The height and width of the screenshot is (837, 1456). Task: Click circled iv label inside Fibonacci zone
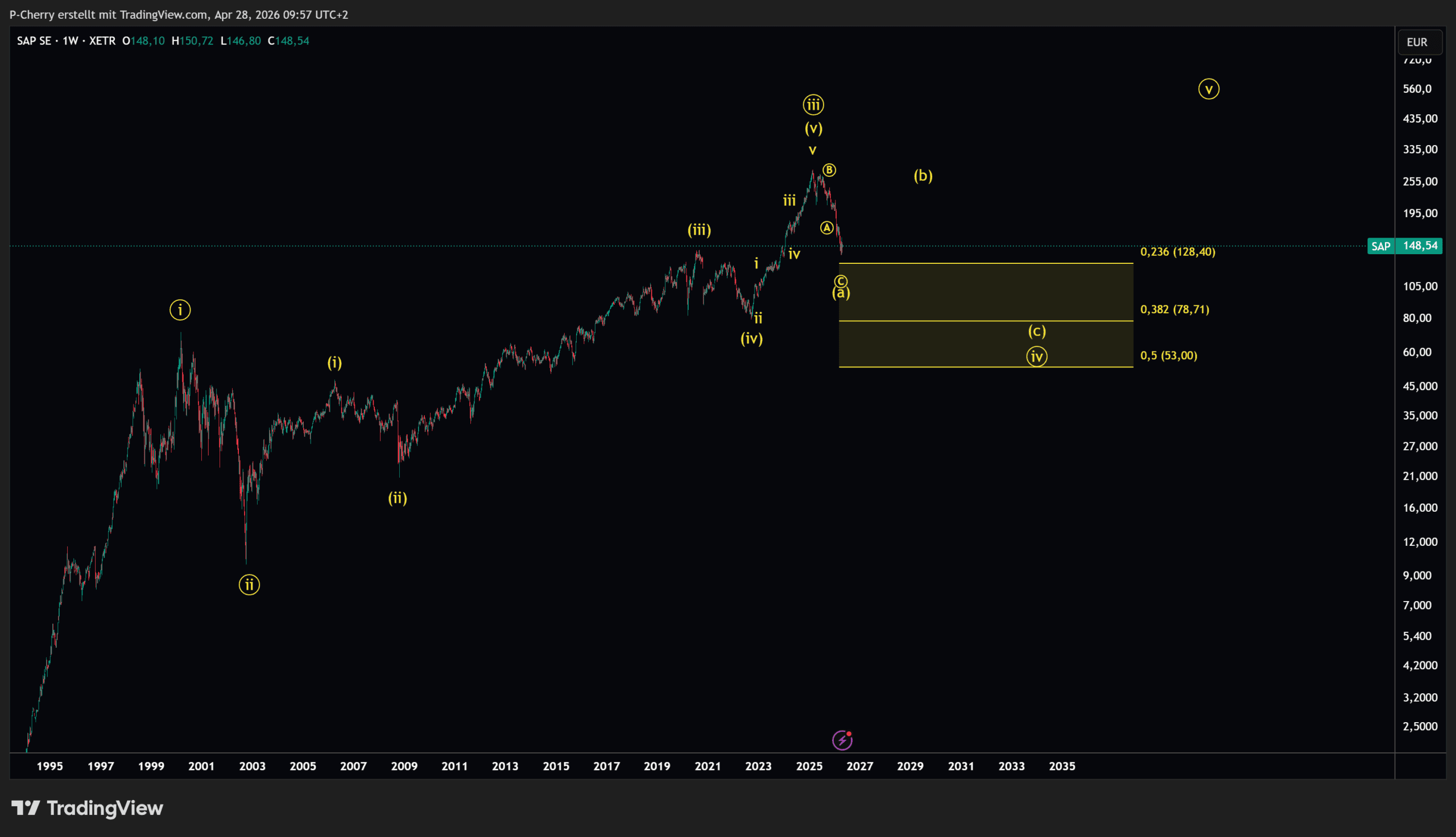tap(1036, 357)
